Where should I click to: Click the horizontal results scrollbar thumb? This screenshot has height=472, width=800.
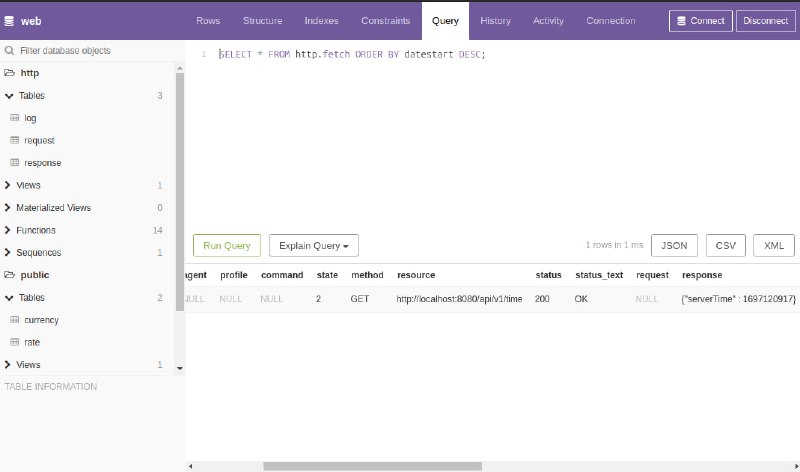(372, 466)
